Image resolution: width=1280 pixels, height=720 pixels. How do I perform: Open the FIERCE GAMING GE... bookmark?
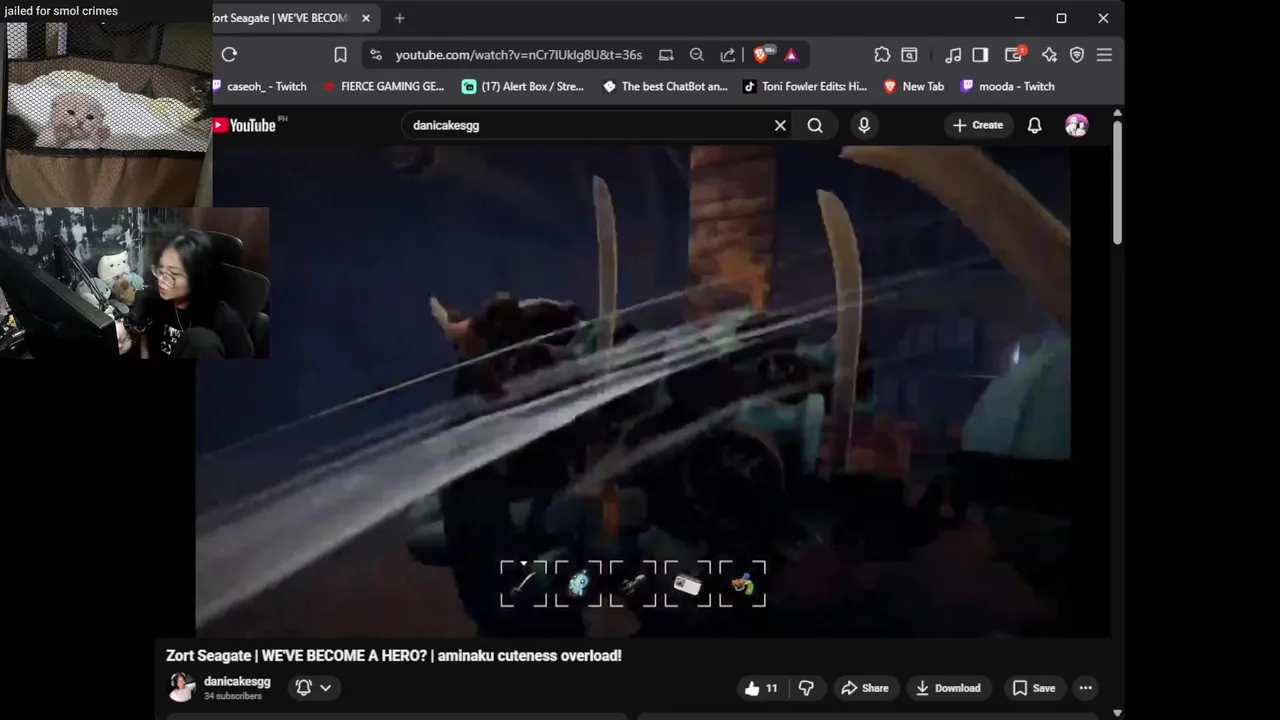tap(385, 86)
